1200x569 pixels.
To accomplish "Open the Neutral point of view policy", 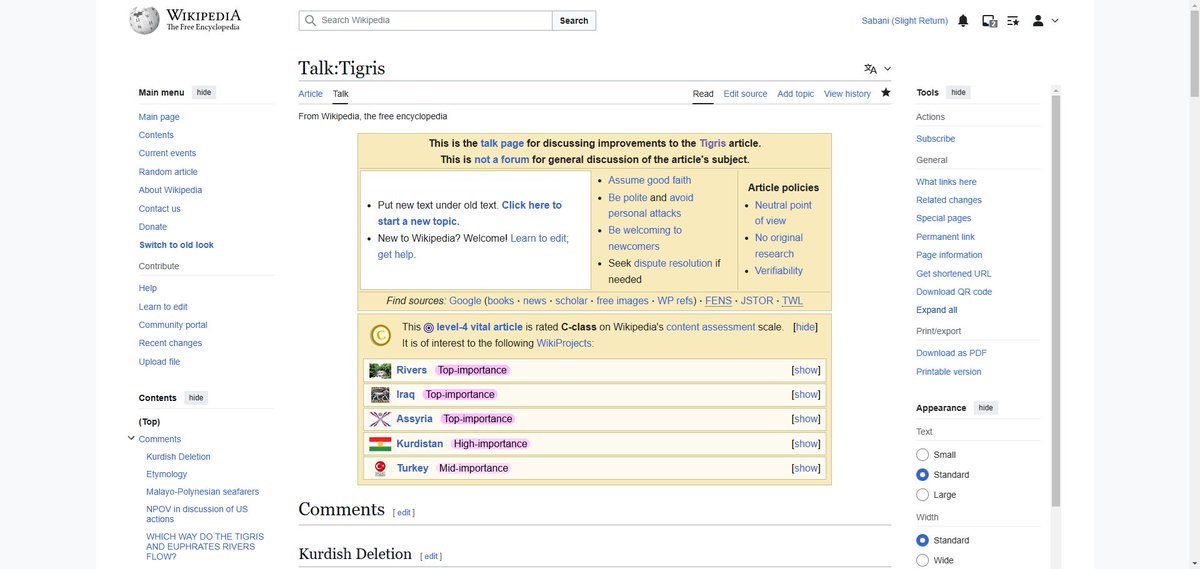I will pyautogui.click(x=783, y=213).
